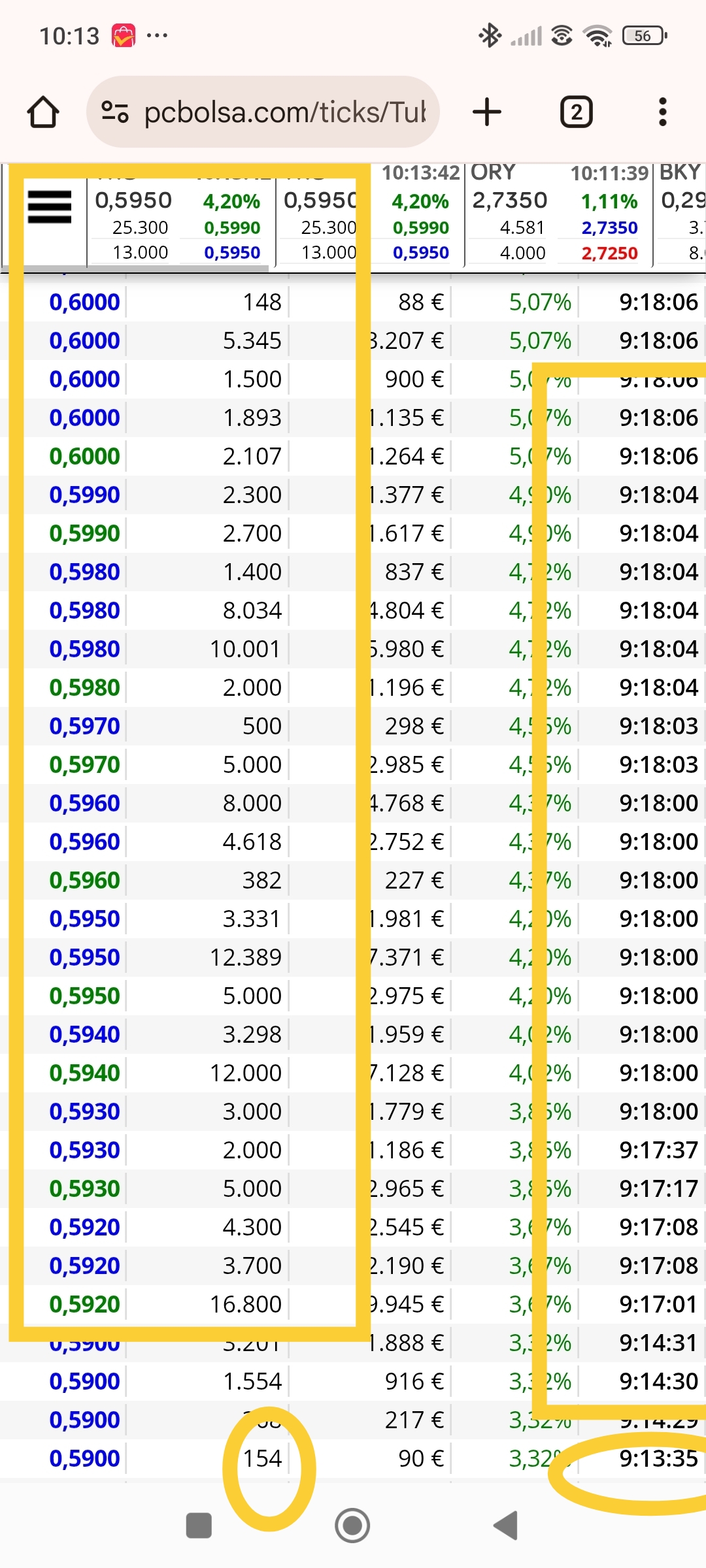Select volume cell 148
This screenshot has height=1568, width=706.
pos(262,302)
